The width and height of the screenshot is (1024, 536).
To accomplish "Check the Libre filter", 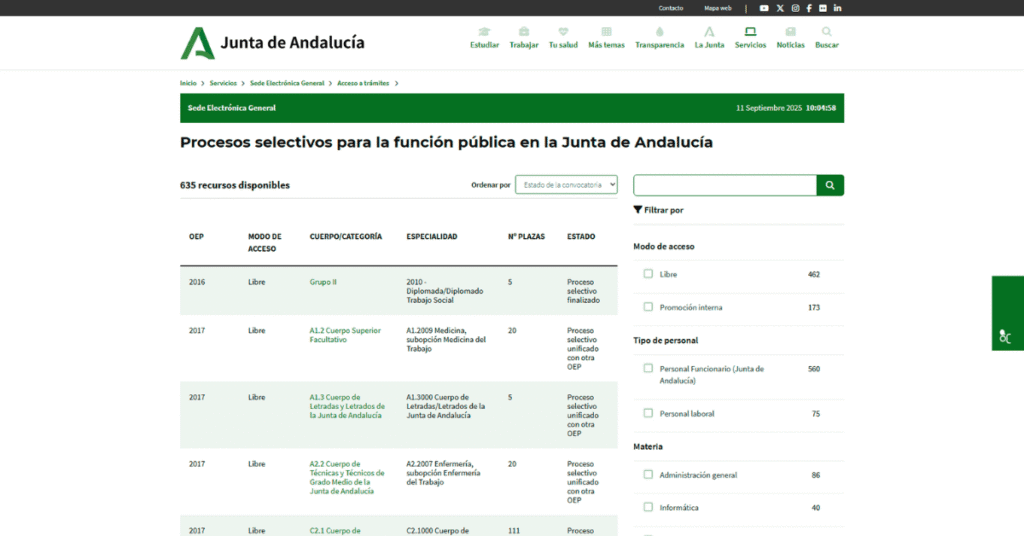I will (648, 274).
